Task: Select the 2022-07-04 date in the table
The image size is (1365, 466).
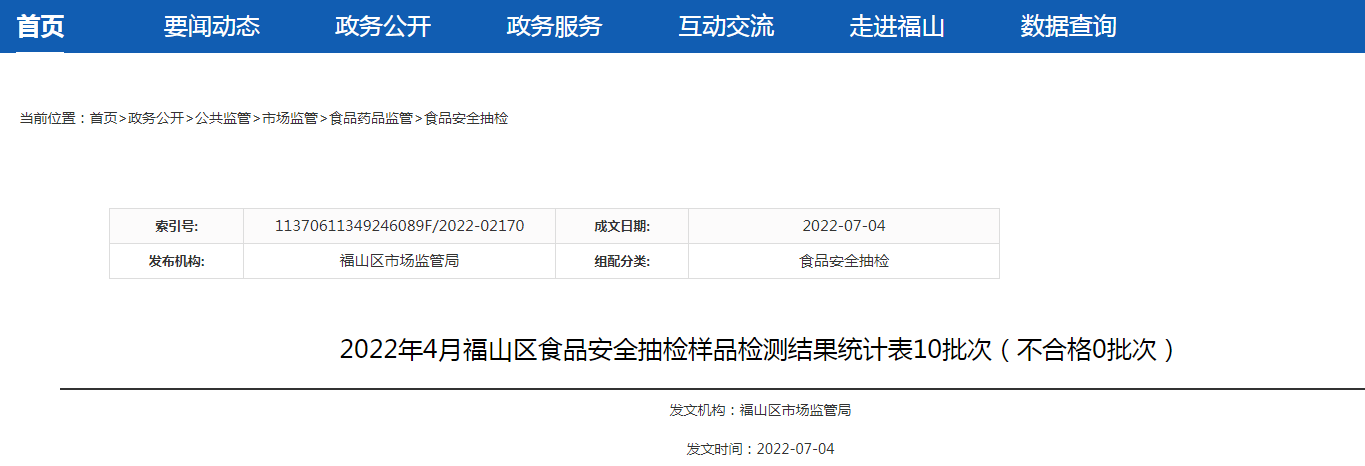Action: [844, 226]
